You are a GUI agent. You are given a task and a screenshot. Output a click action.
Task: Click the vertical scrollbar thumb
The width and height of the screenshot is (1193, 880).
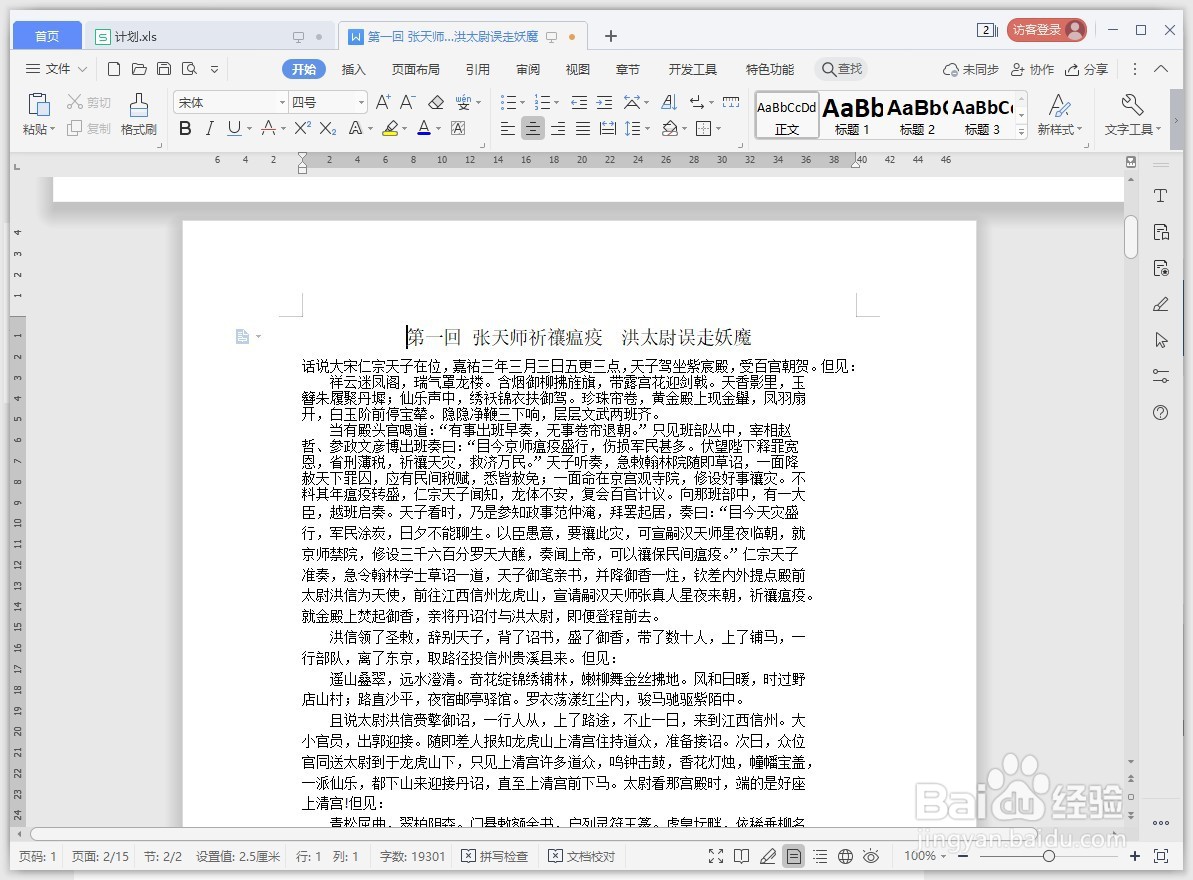(1131, 237)
